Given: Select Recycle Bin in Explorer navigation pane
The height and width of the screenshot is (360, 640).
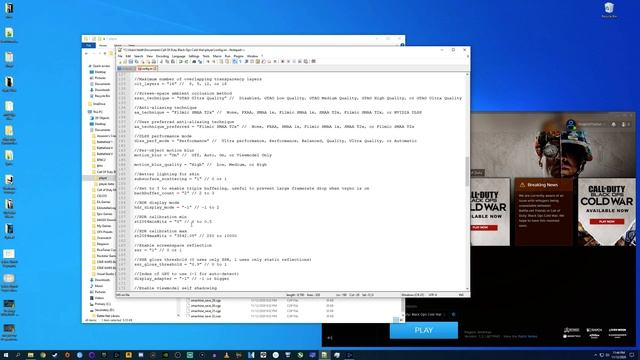Looking at the screenshot, I should point(102,96).
